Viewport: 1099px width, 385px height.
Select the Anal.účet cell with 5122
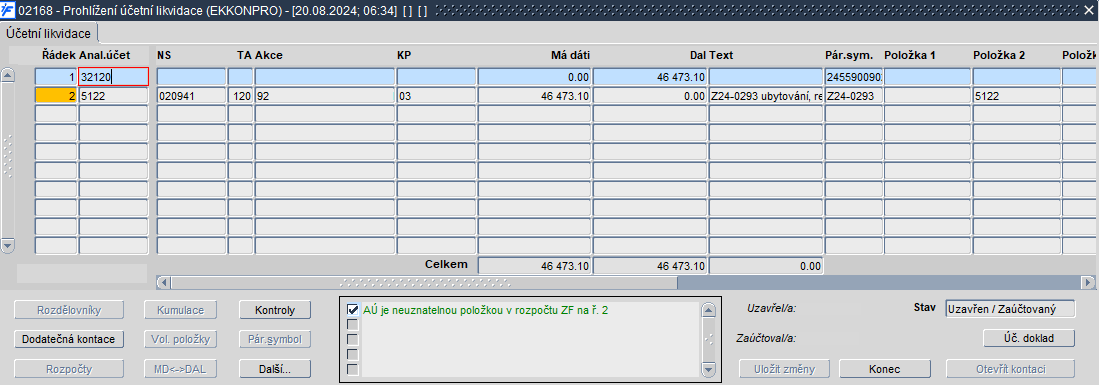pos(113,95)
